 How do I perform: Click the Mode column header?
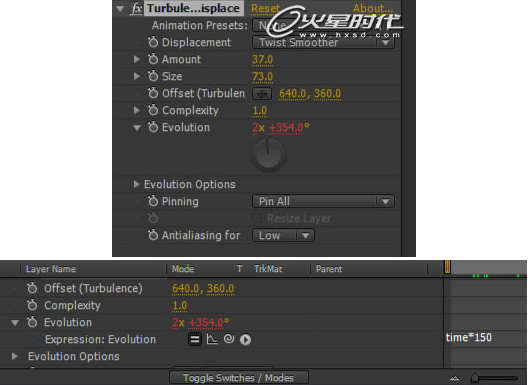coord(183,269)
